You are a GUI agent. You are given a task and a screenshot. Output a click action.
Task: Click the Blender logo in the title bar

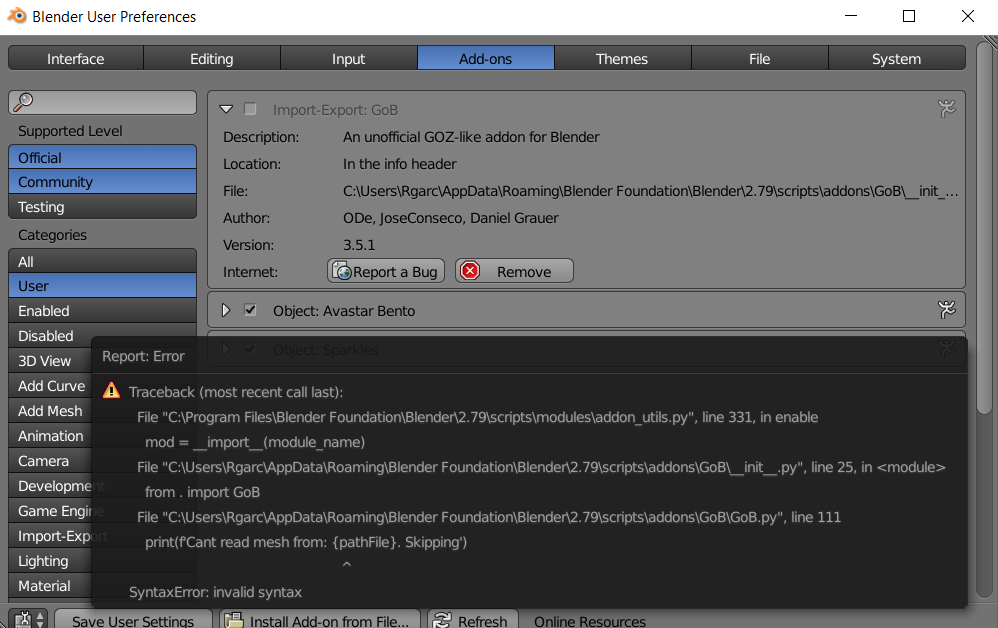point(17,16)
